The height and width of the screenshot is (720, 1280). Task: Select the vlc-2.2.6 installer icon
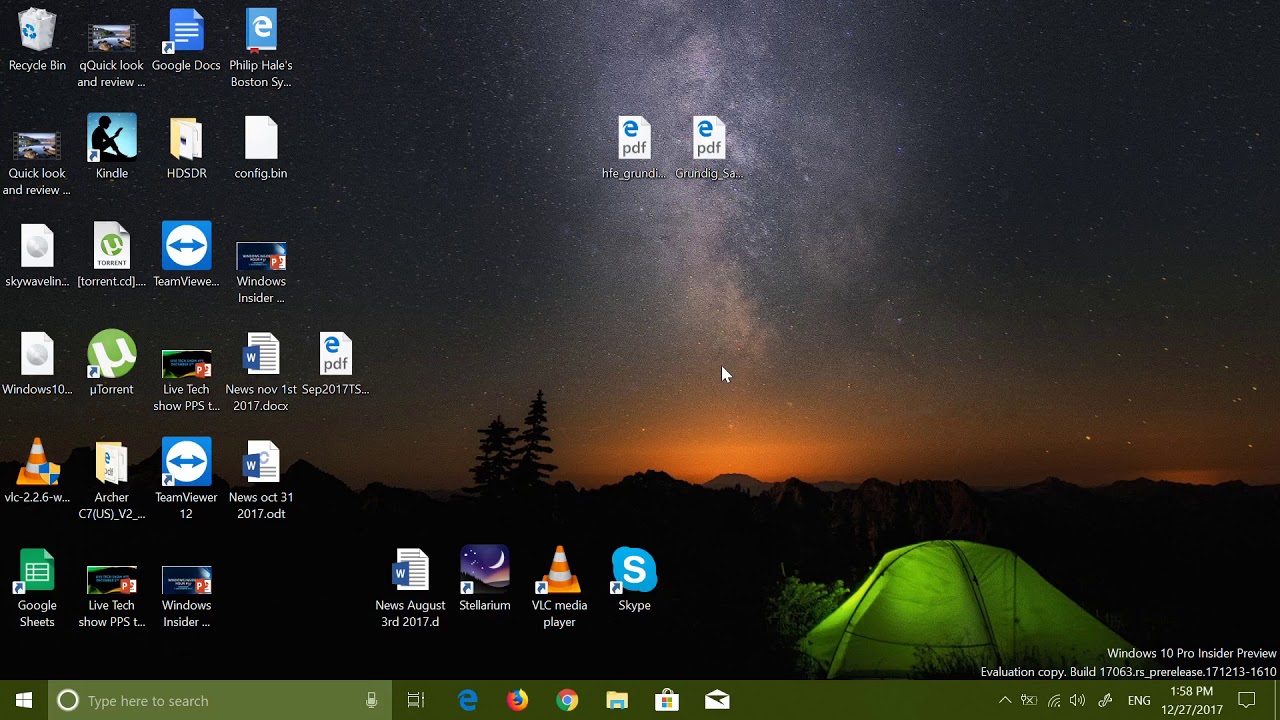[x=37, y=471]
